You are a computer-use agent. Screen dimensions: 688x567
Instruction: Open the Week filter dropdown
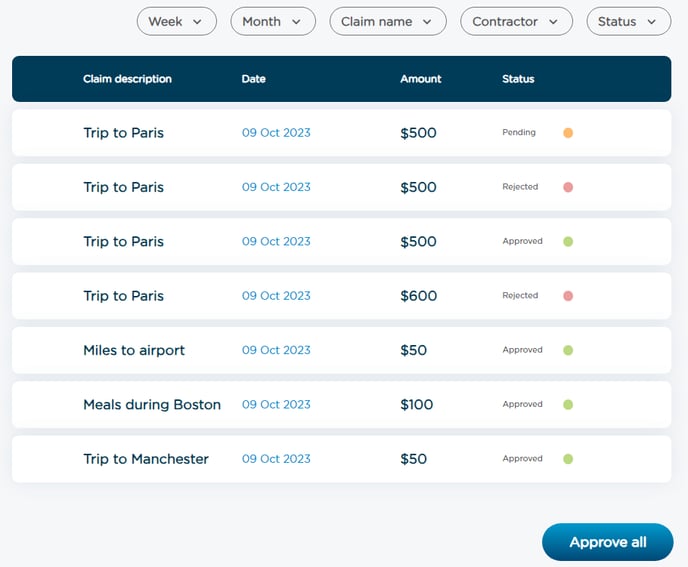(176, 22)
